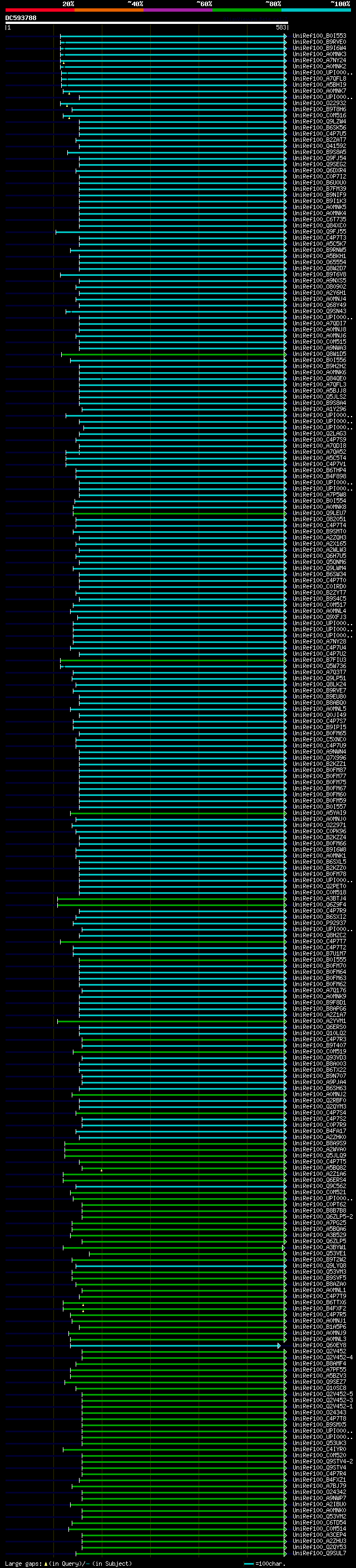Select label UniRef100_A3BYW1
This screenshot has height=1568, width=356.
319,1247
